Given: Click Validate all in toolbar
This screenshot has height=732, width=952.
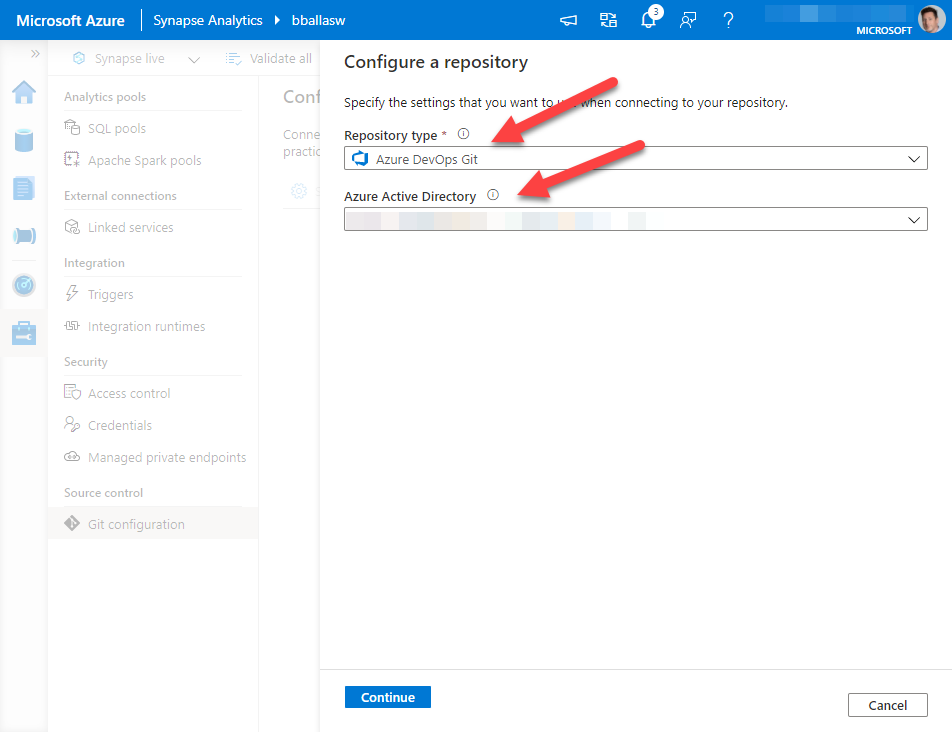Looking at the screenshot, I should coord(280,59).
